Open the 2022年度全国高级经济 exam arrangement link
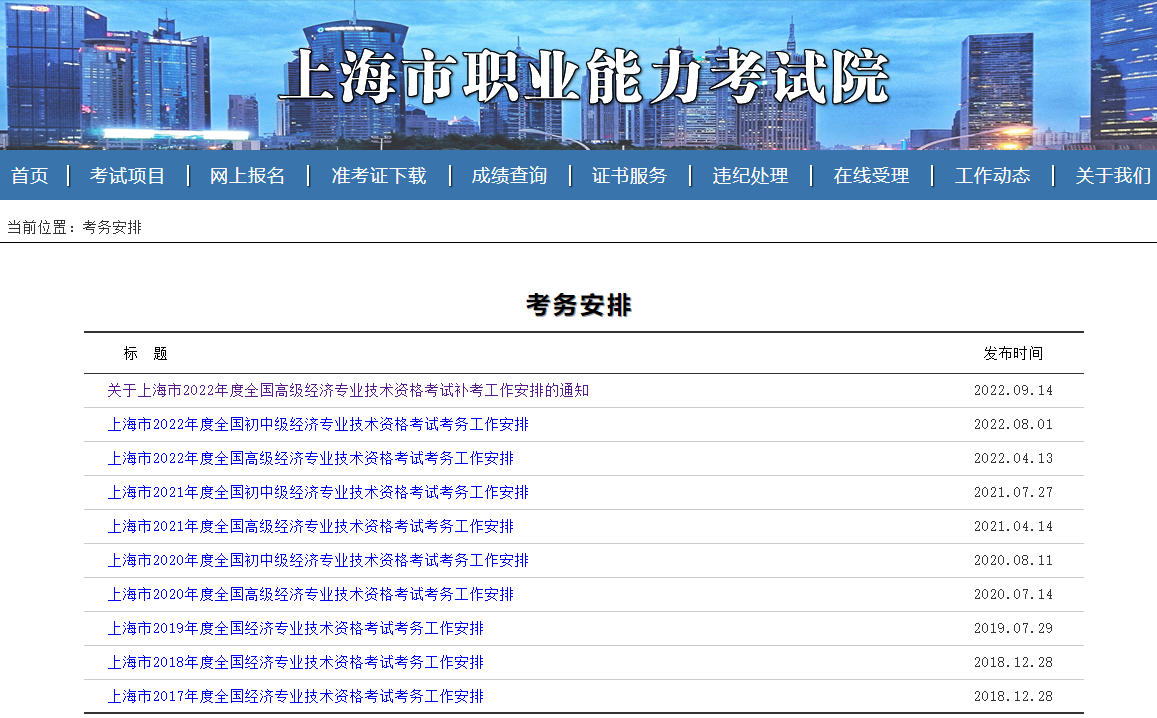1157x718 pixels. tap(310, 458)
